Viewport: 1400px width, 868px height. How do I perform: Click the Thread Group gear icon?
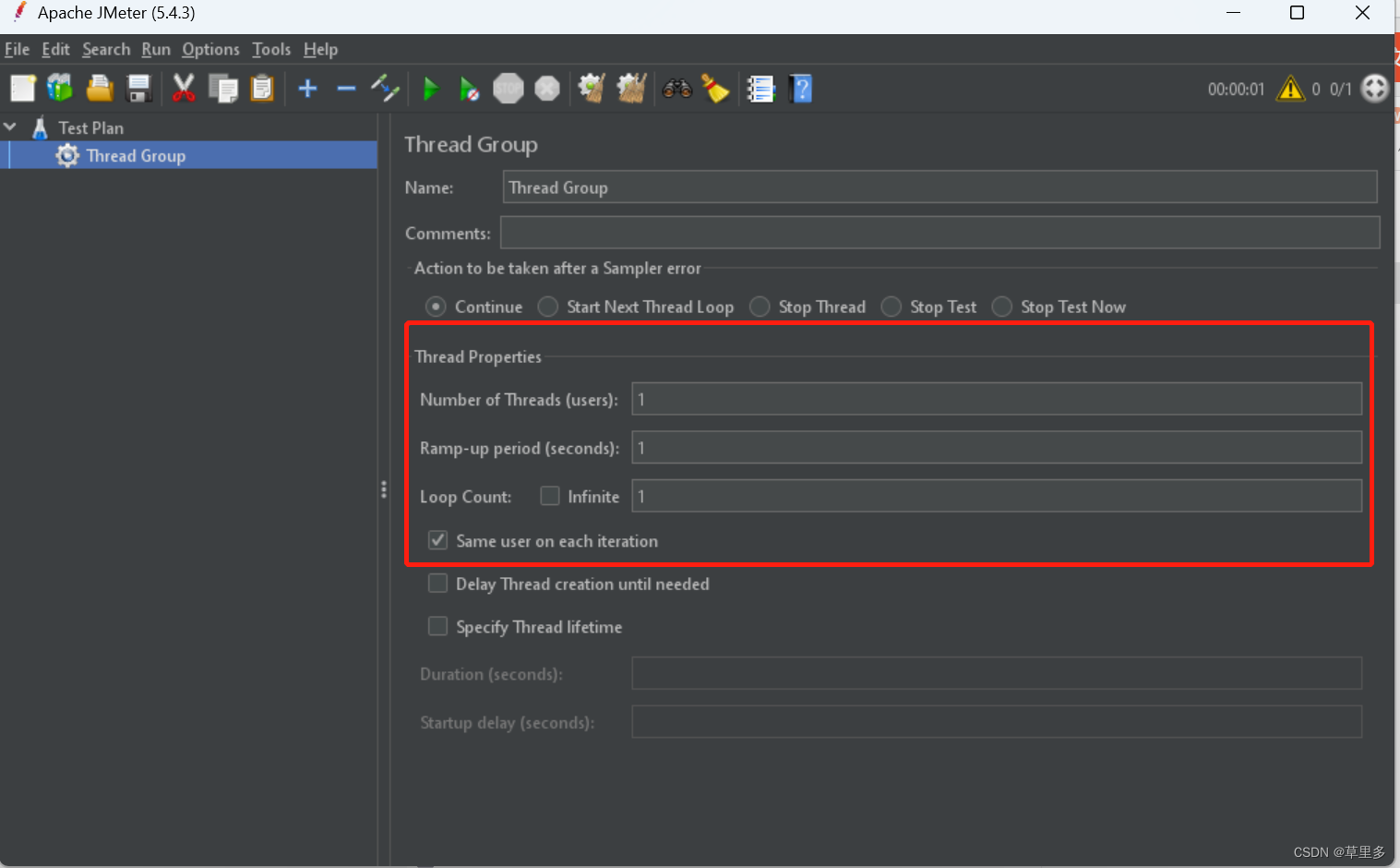pyautogui.click(x=67, y=155)
